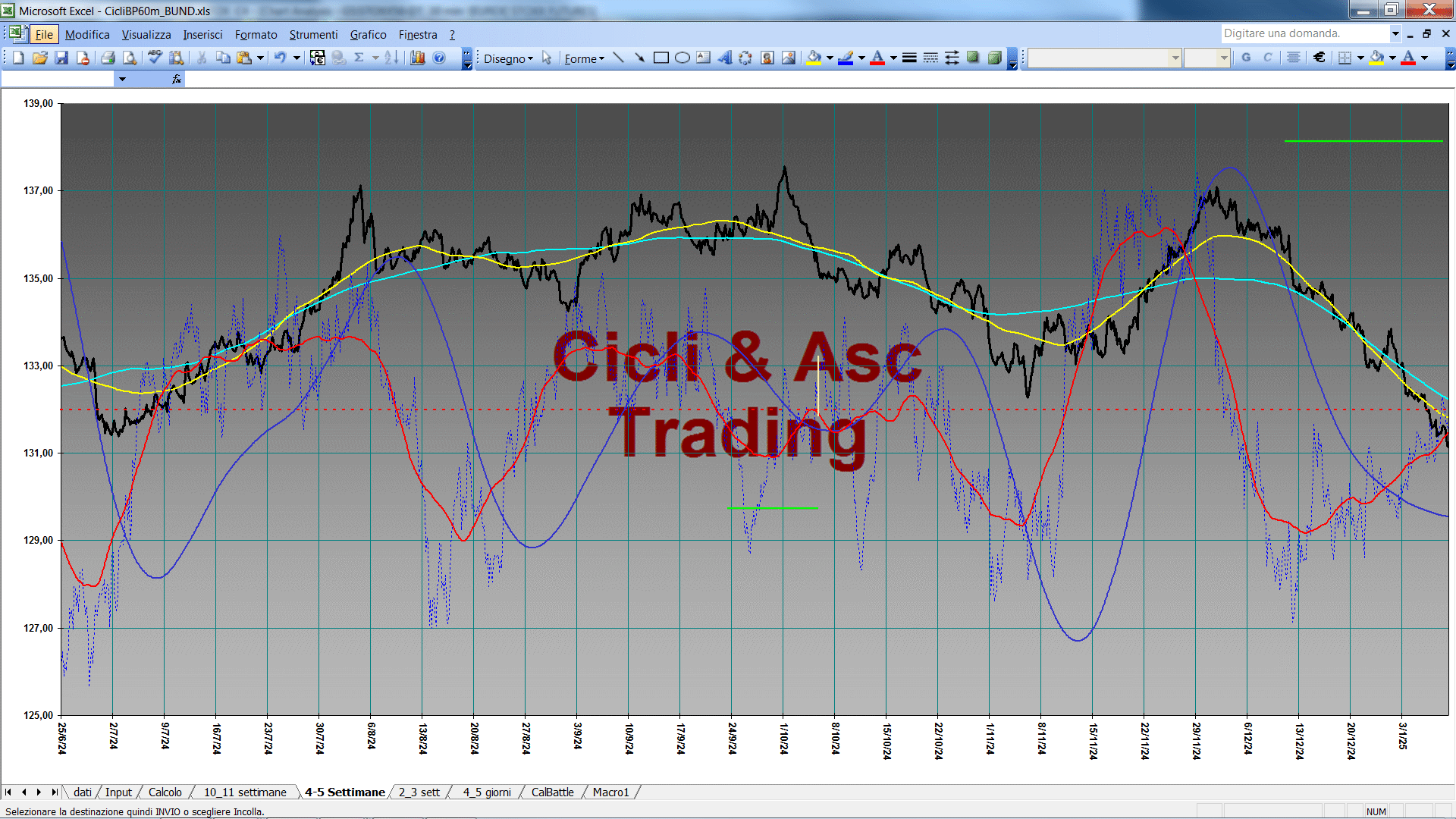1456x819 pixels.
Task: Click the Permission document icon
Action: (x=83, y=58)
